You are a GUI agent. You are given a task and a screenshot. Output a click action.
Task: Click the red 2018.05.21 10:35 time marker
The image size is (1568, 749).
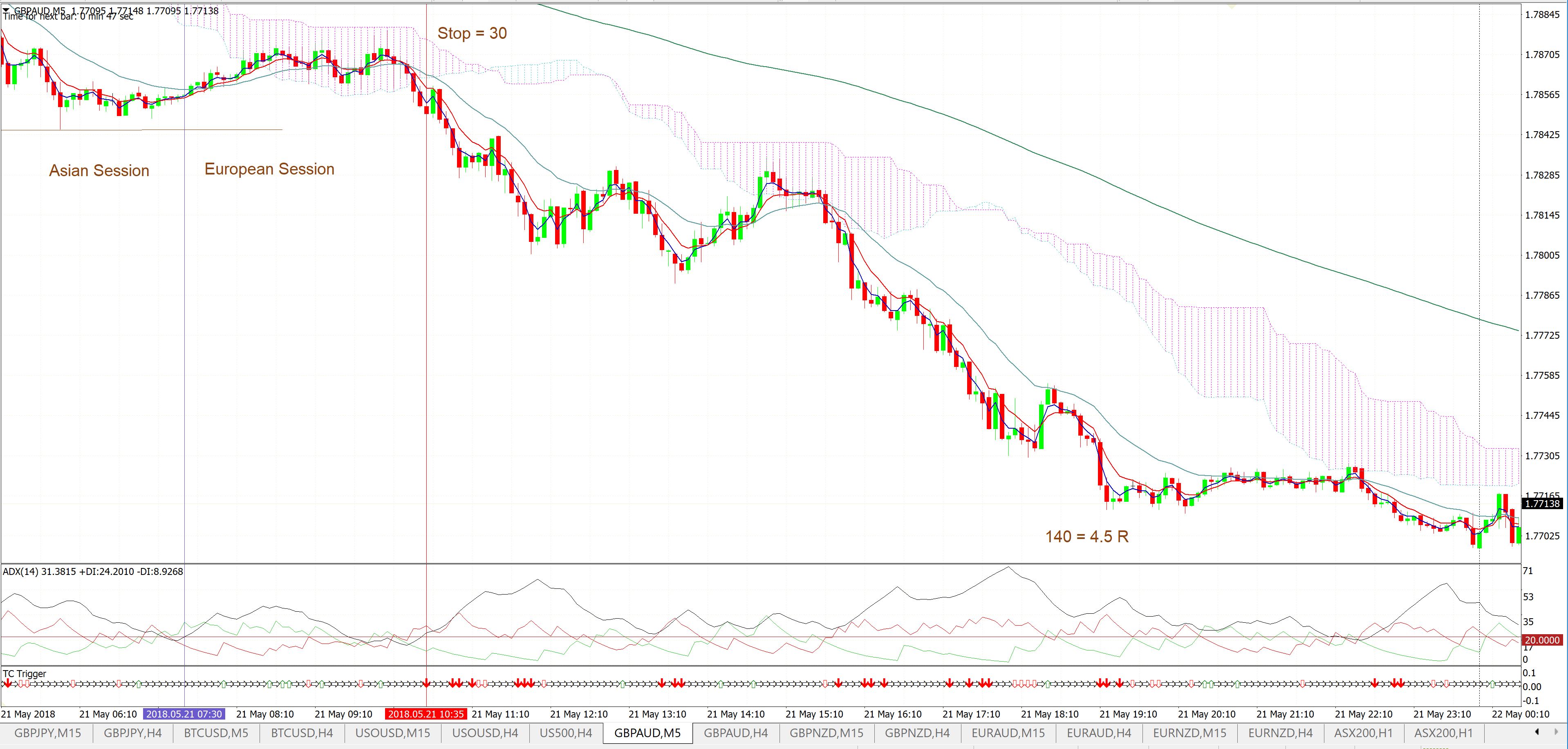426,714
